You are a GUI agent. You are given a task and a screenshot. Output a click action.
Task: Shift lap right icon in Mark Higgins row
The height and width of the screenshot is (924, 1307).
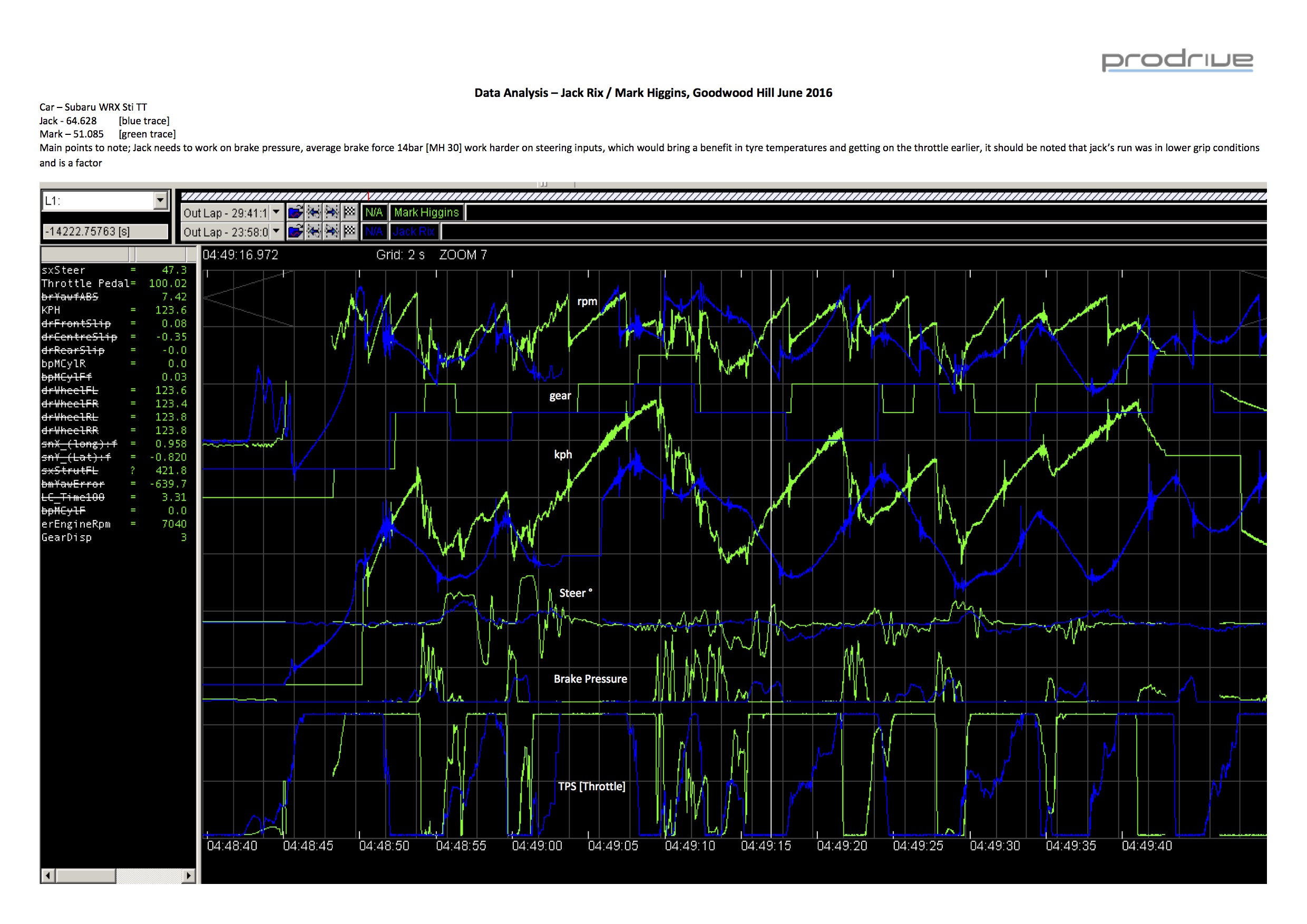pos(331,213)
